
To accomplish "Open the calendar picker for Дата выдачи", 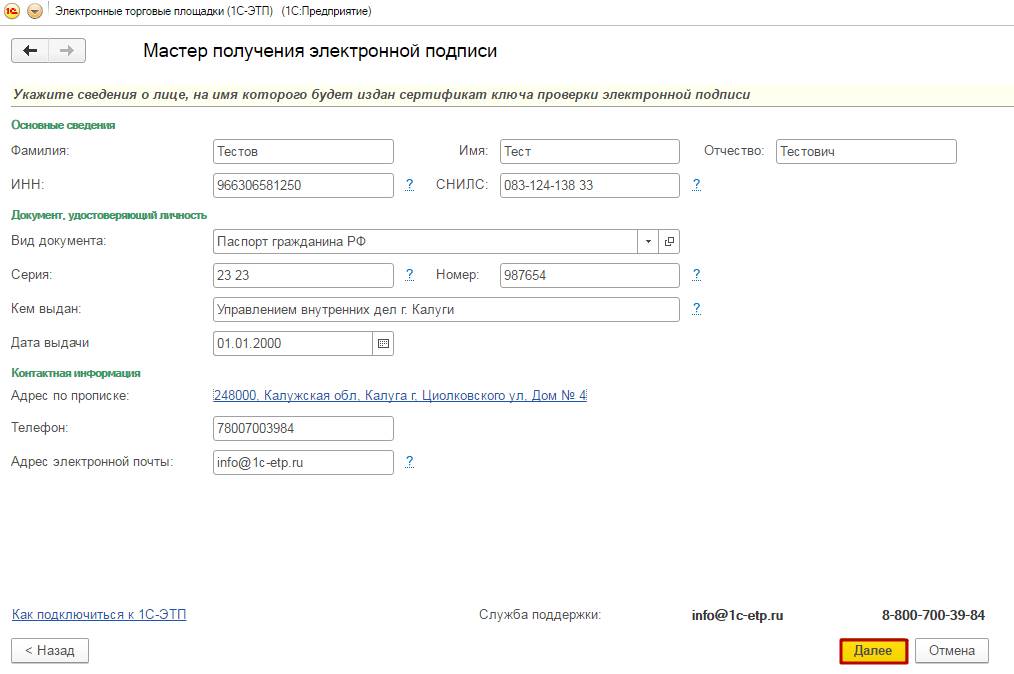I will click(383, 343).
